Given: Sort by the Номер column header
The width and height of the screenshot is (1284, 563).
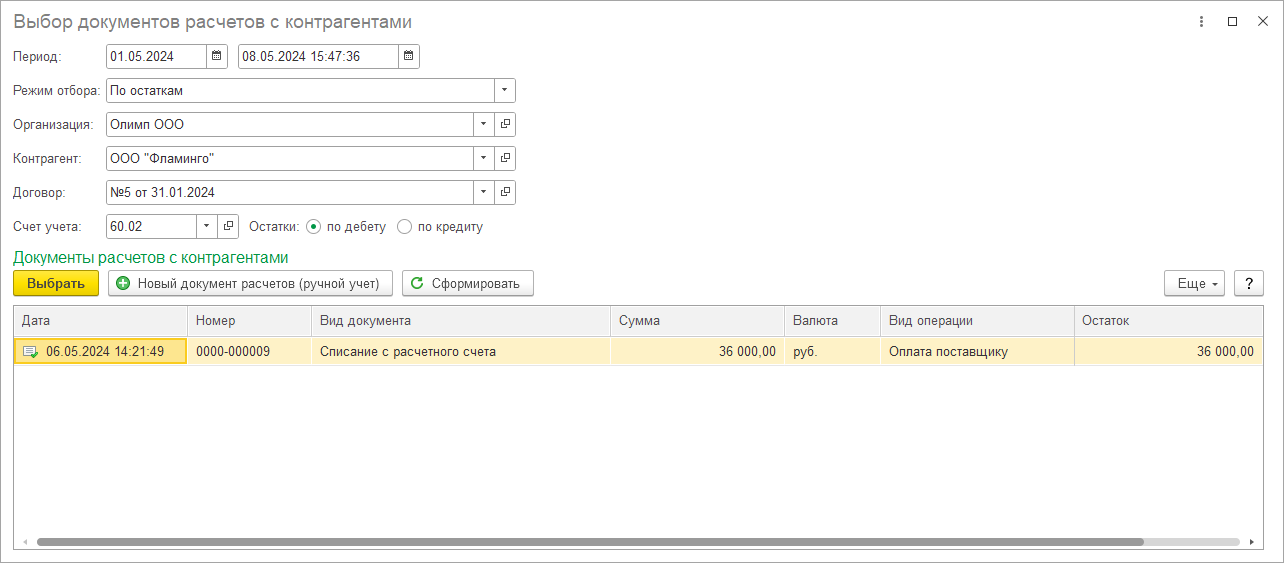Looking at the screenshot, I should point(249,321).
